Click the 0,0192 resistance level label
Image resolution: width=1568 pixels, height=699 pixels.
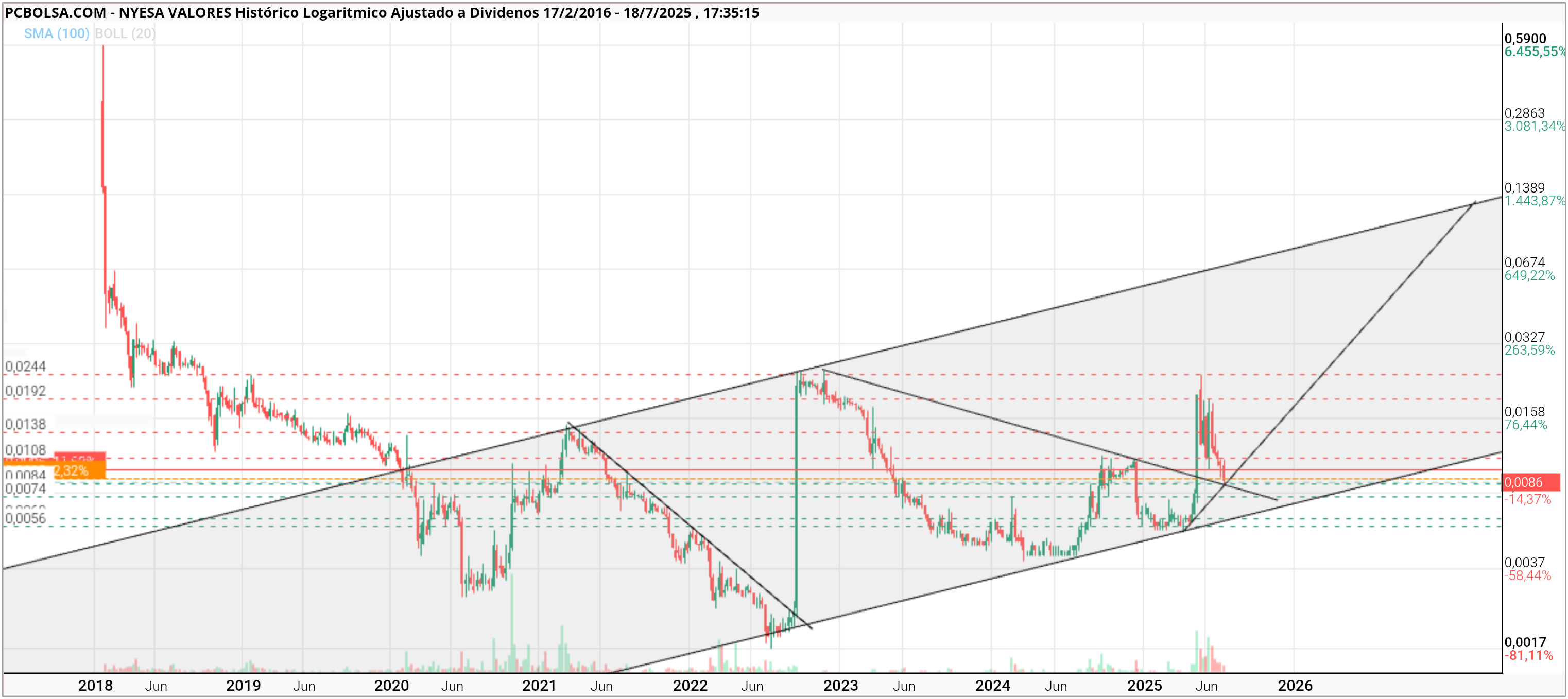[26, 391]
